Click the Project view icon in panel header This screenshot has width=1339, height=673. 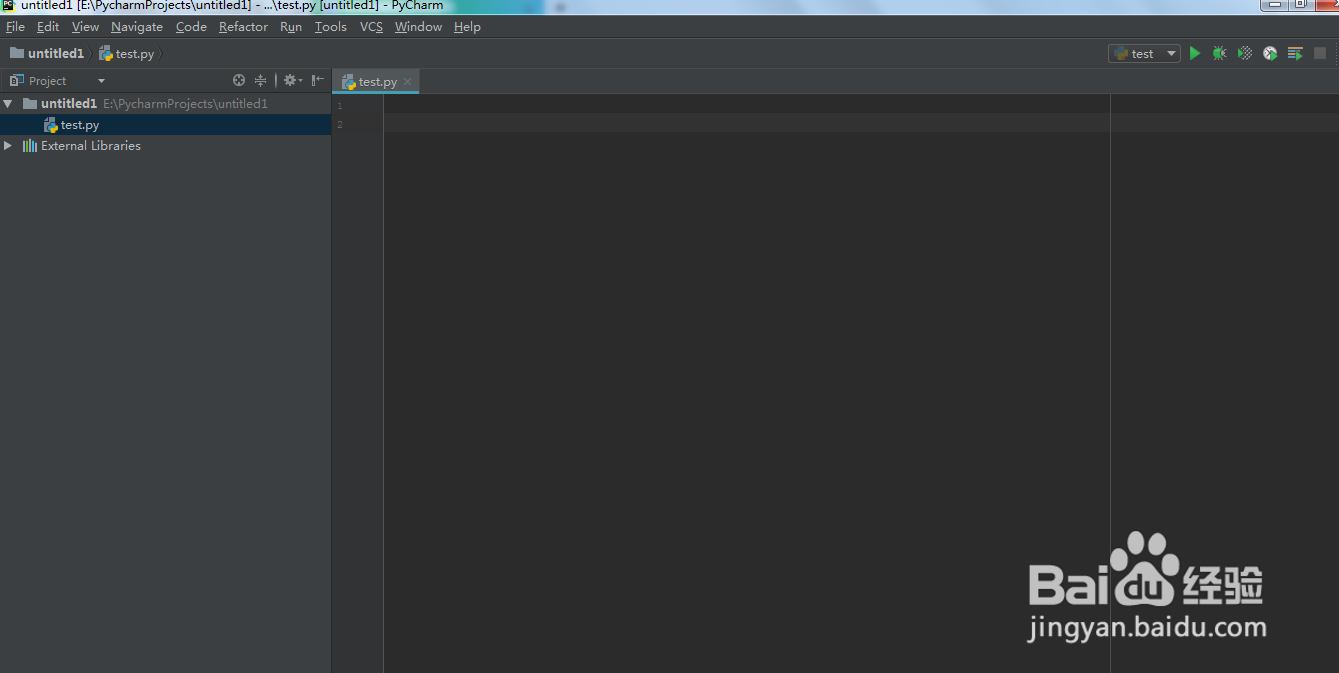click(x=16, y=80)
